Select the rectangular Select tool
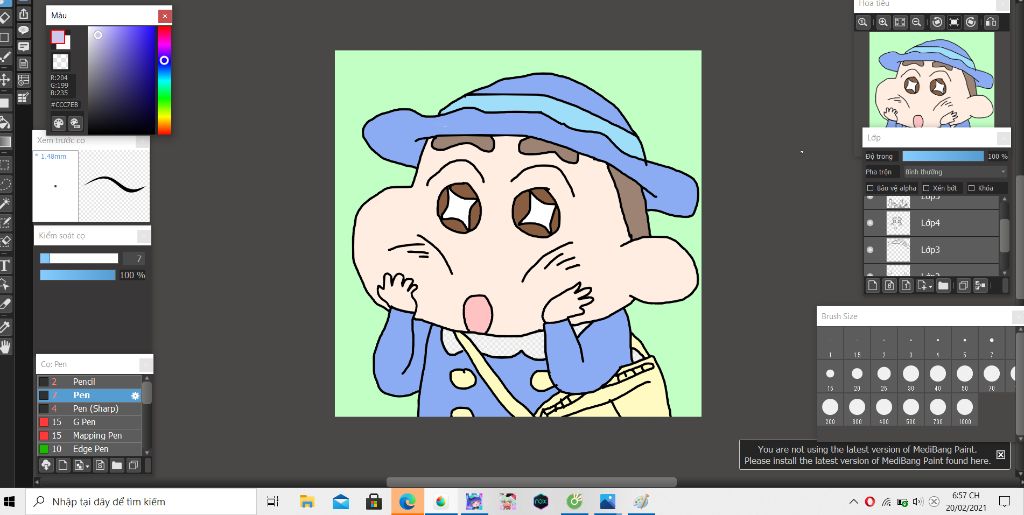The image size is (1024, 515). pyautogui.click(x=5, y=164)
